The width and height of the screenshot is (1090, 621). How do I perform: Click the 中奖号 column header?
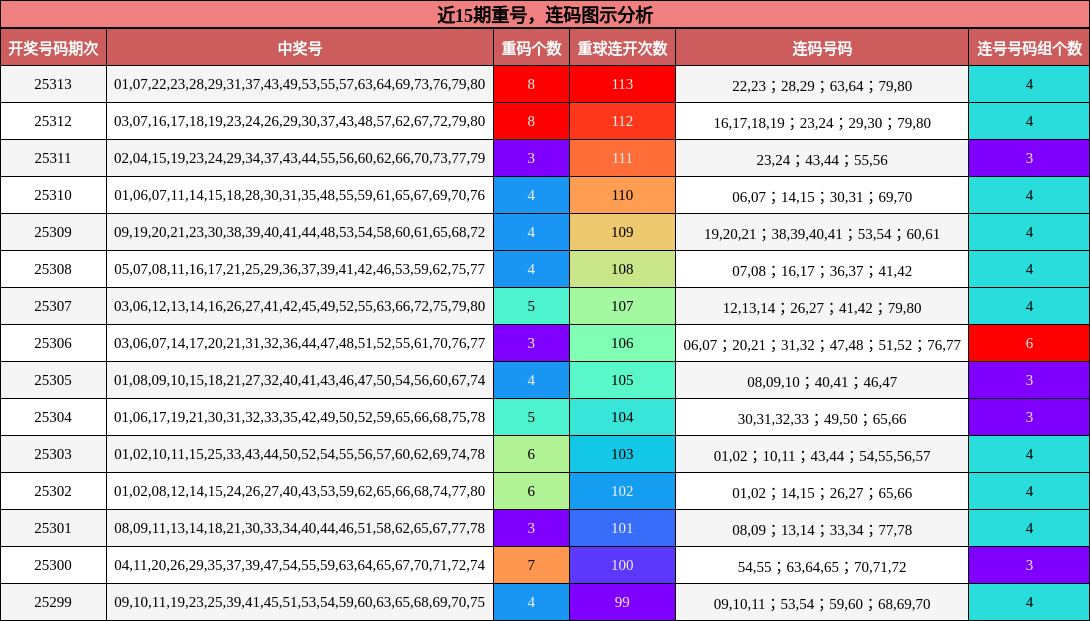tap(300, 46)
